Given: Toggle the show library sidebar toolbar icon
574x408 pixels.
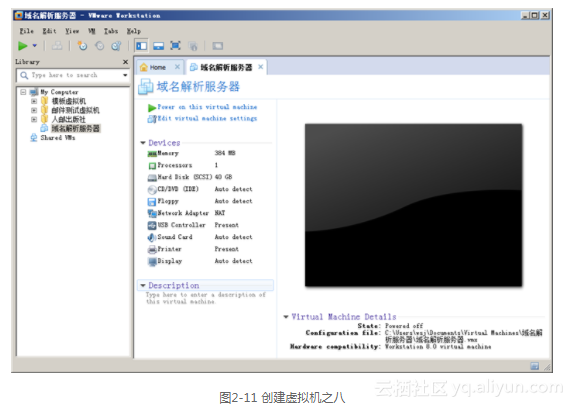Looking at the screenshot, I should [141, 46].
